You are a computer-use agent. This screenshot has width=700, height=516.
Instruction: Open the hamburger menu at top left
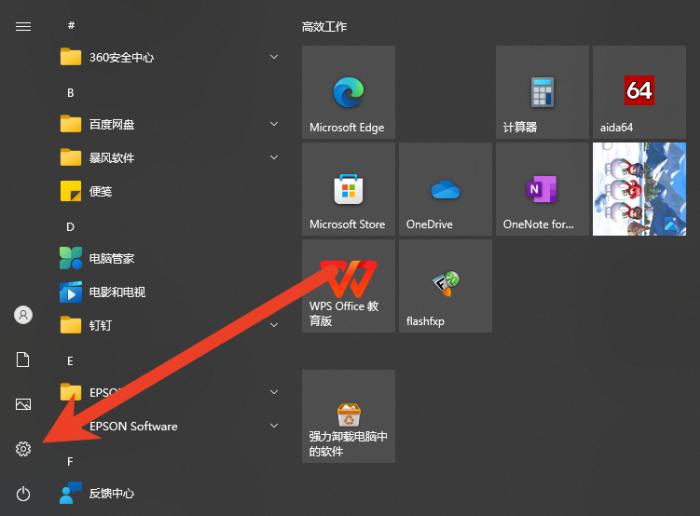click(23, 26)
